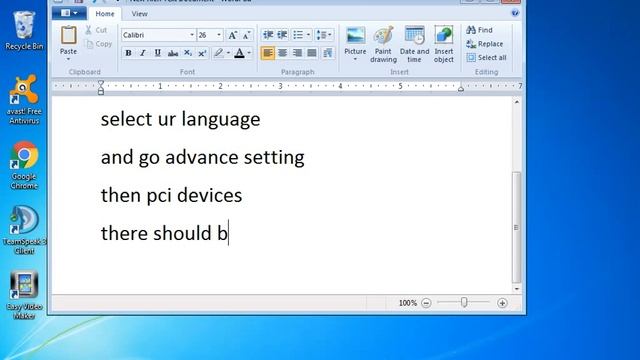Switch to the View tab
Viewport: 640px width, 360px height.
point(139,14)
